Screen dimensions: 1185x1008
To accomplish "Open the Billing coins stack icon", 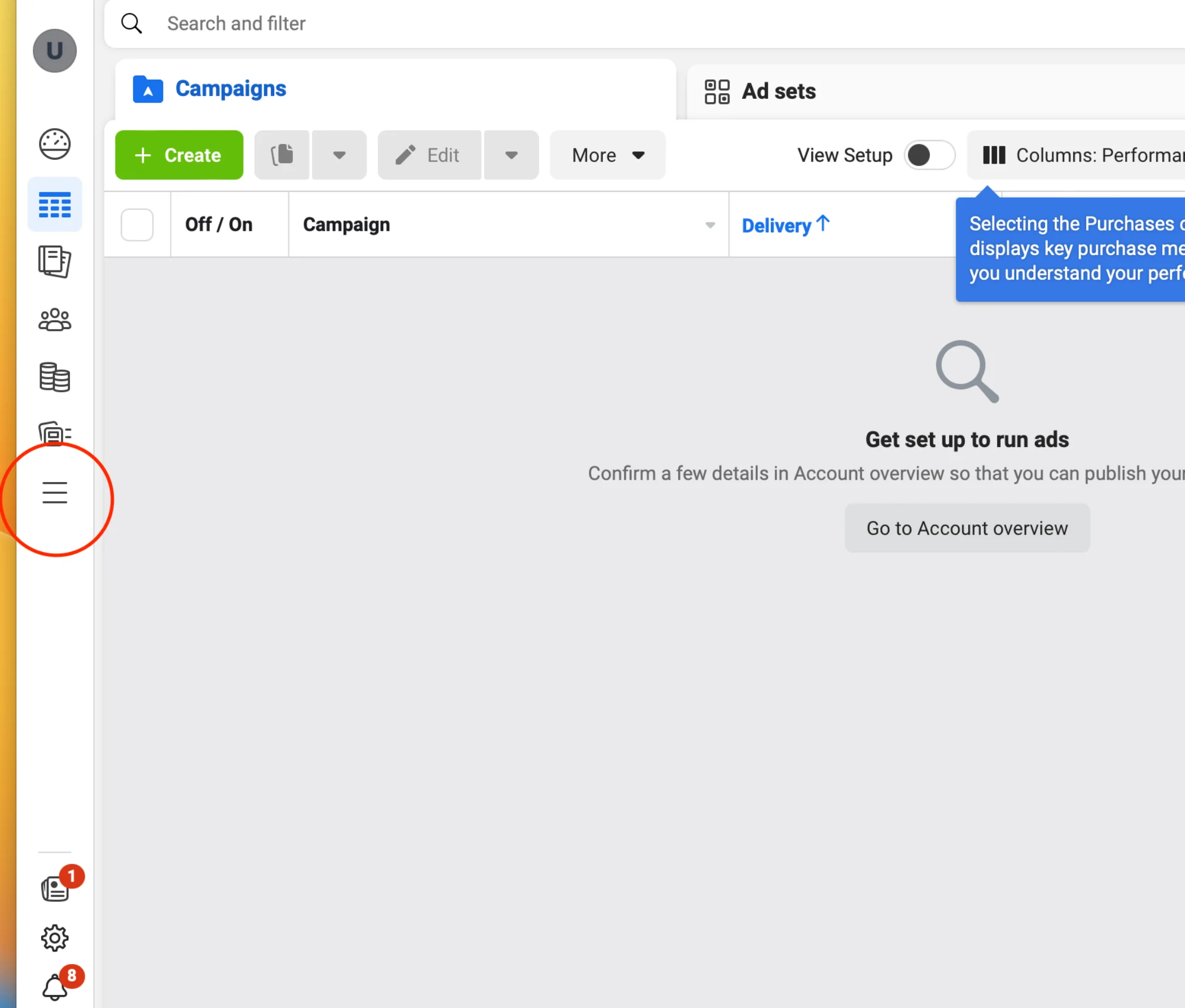I will point(55,378).
